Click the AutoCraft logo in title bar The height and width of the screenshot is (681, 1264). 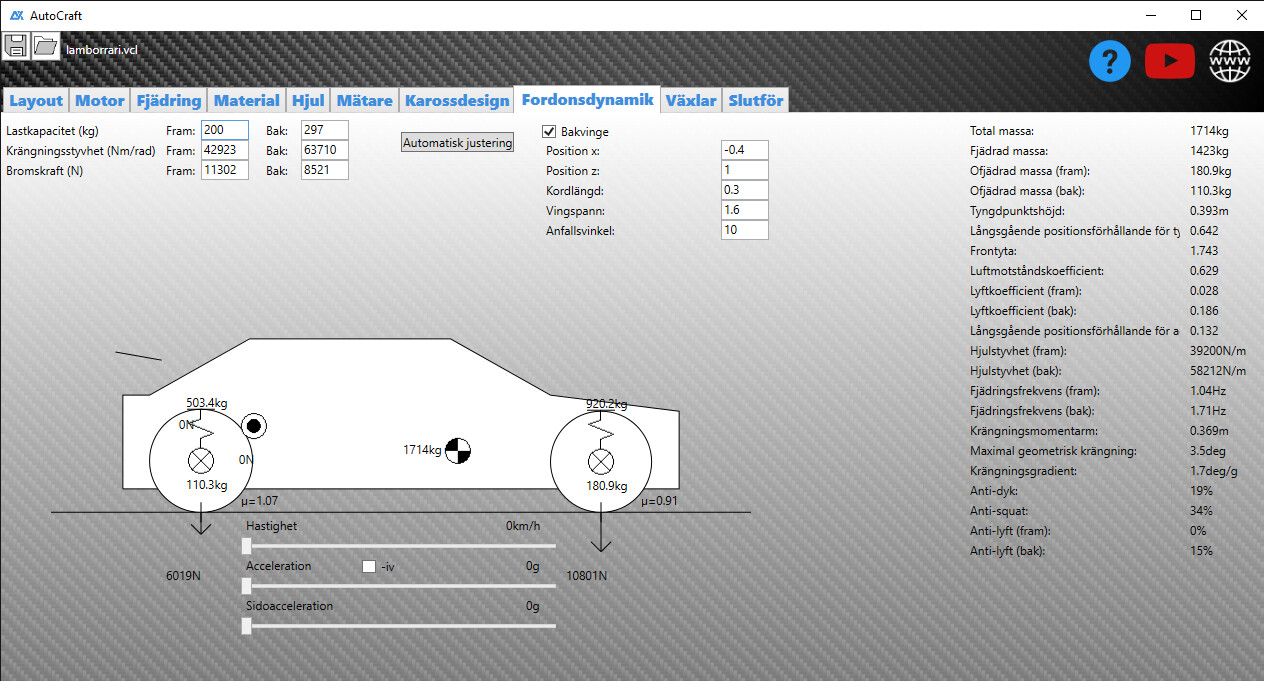16,16
